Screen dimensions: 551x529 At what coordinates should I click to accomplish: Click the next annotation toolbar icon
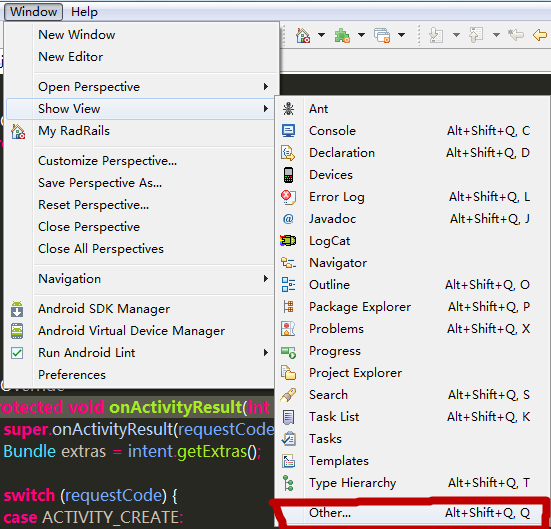coord(436,35)
